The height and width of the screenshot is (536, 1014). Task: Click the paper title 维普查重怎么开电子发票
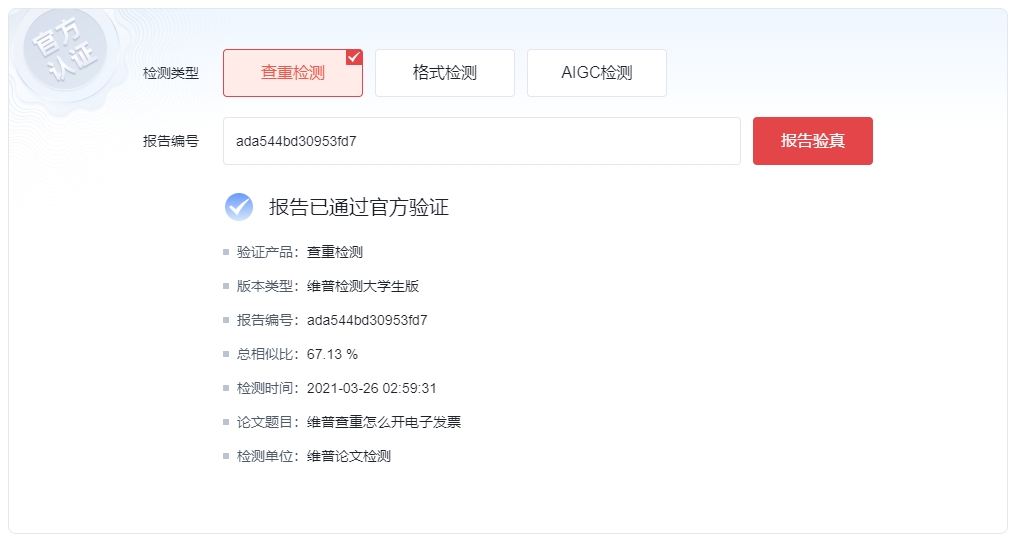coord(384,422)
